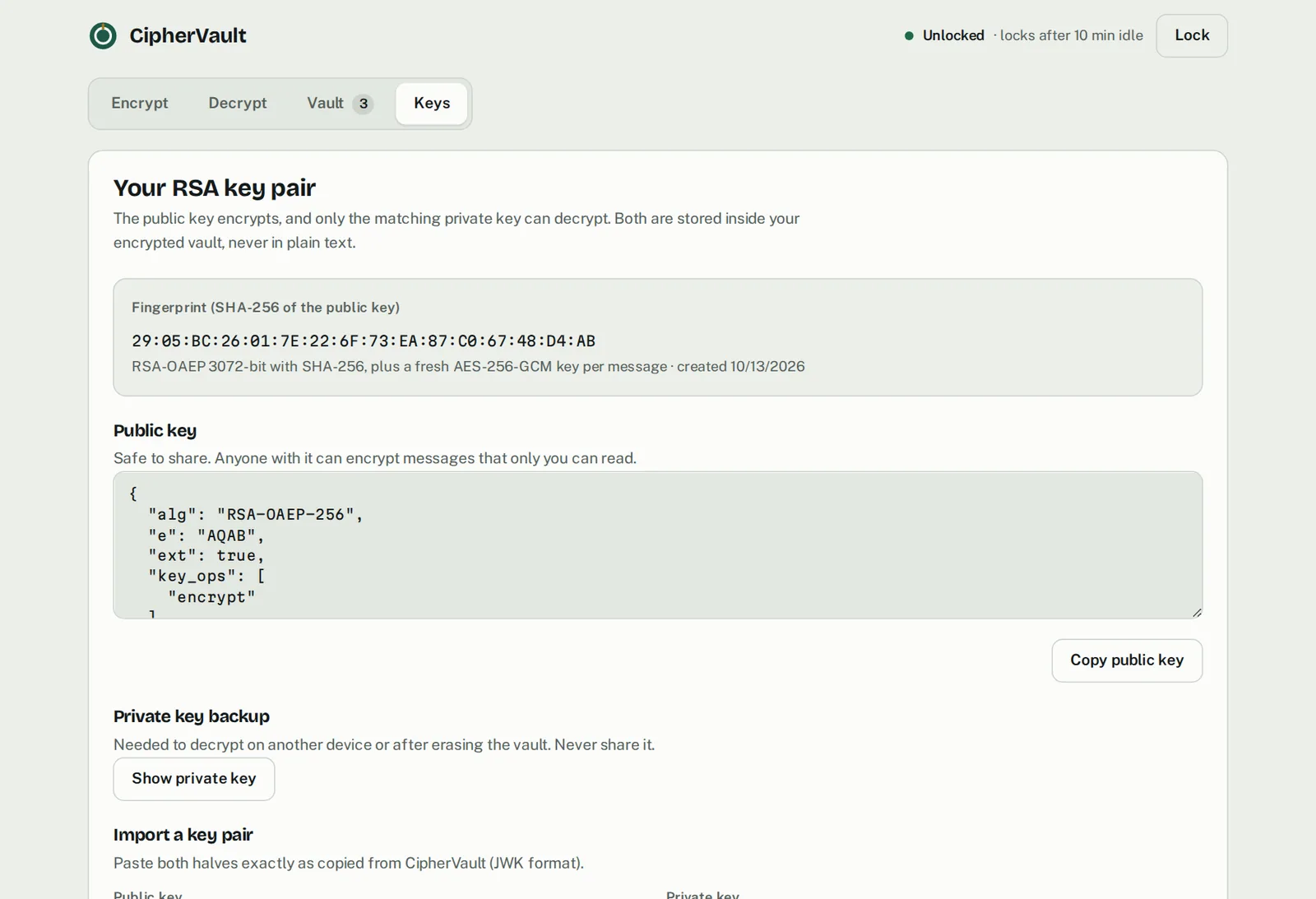Click the 'Safe to share' description text
The width and height of the screenshot is (1316, 899).
tap(375, 458)
